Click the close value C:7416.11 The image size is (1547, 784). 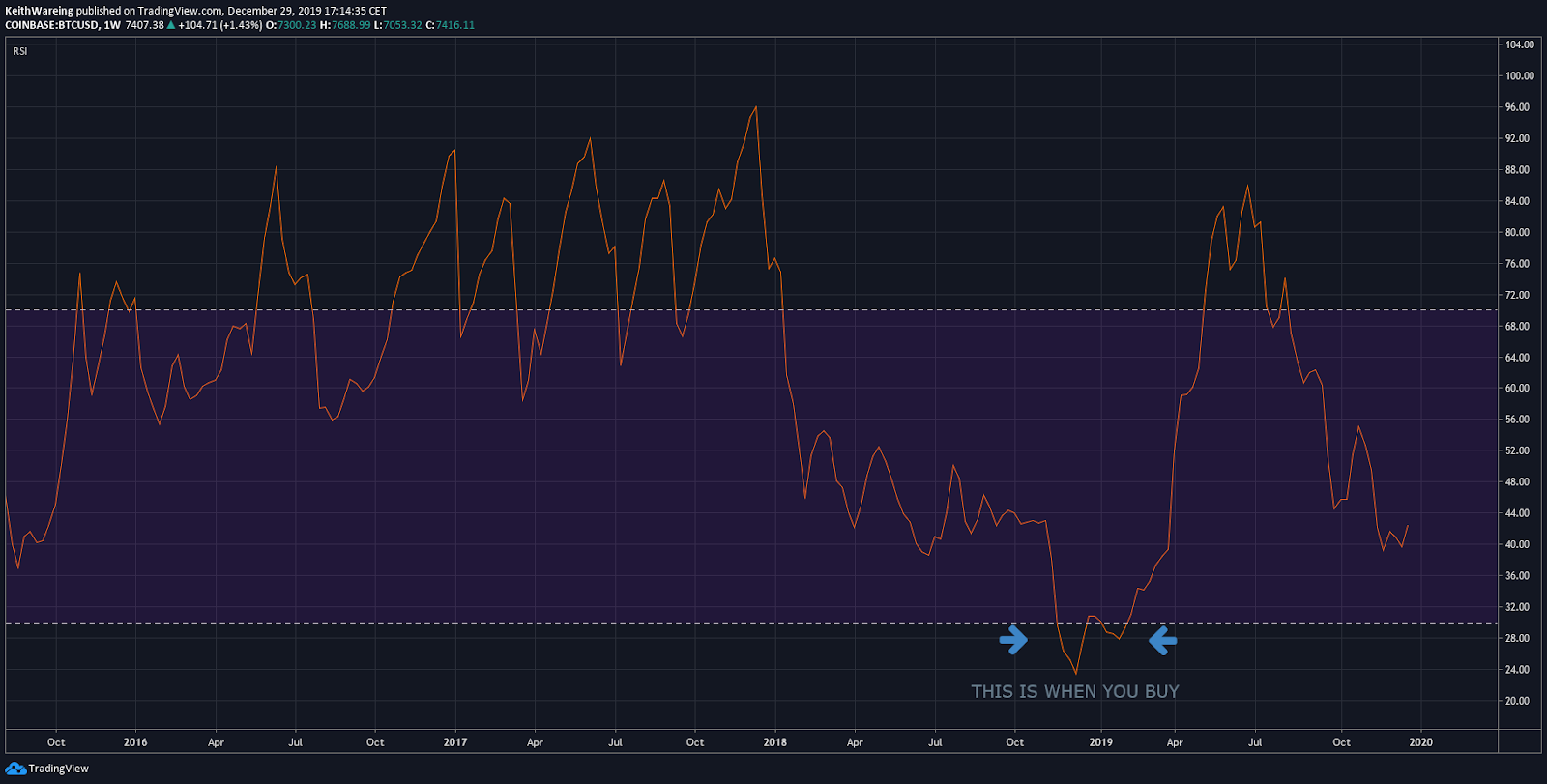451,25
